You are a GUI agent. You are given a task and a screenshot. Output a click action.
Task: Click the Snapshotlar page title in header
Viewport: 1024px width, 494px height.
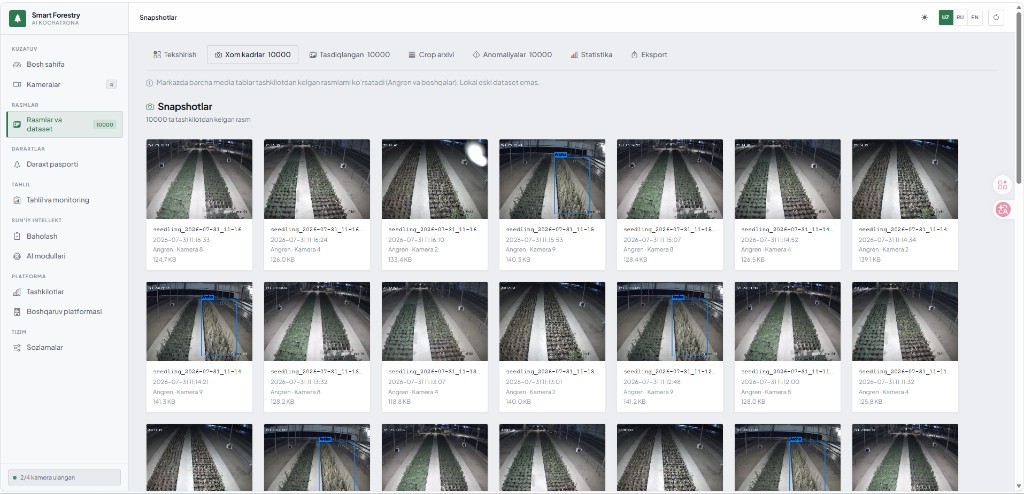click(x=158, y=18)
